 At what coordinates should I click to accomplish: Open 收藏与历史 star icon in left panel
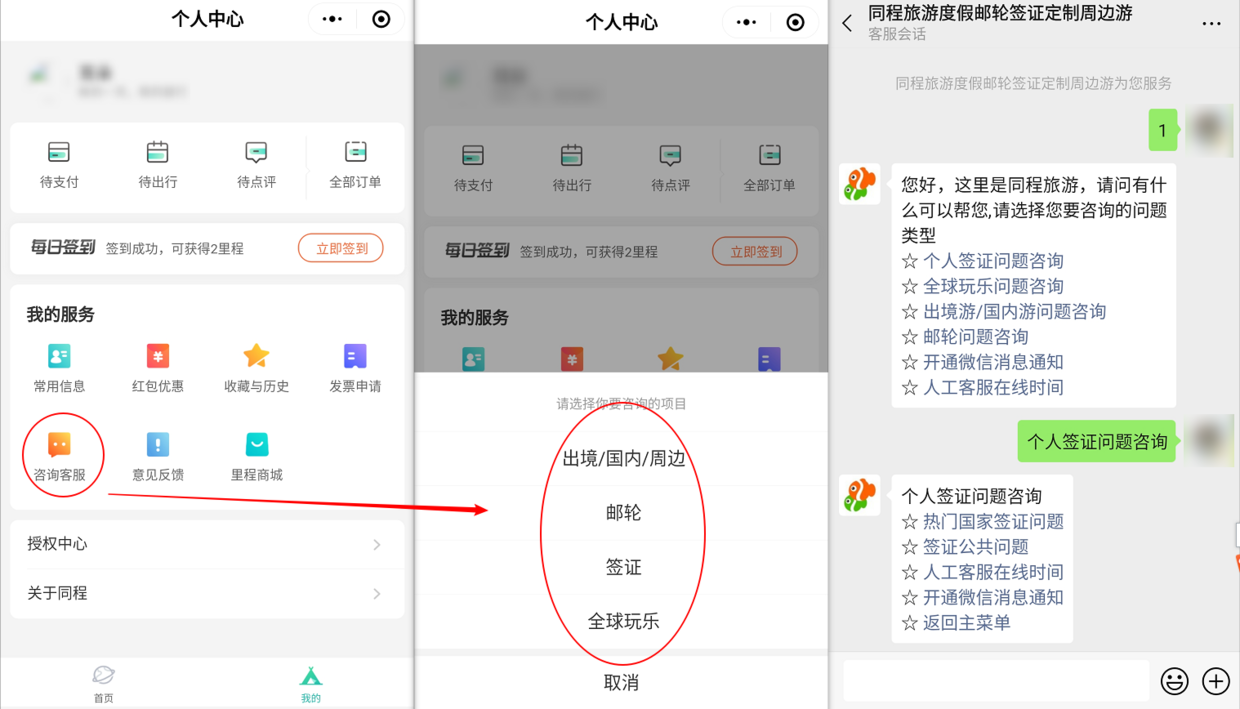tap(256, 356)
